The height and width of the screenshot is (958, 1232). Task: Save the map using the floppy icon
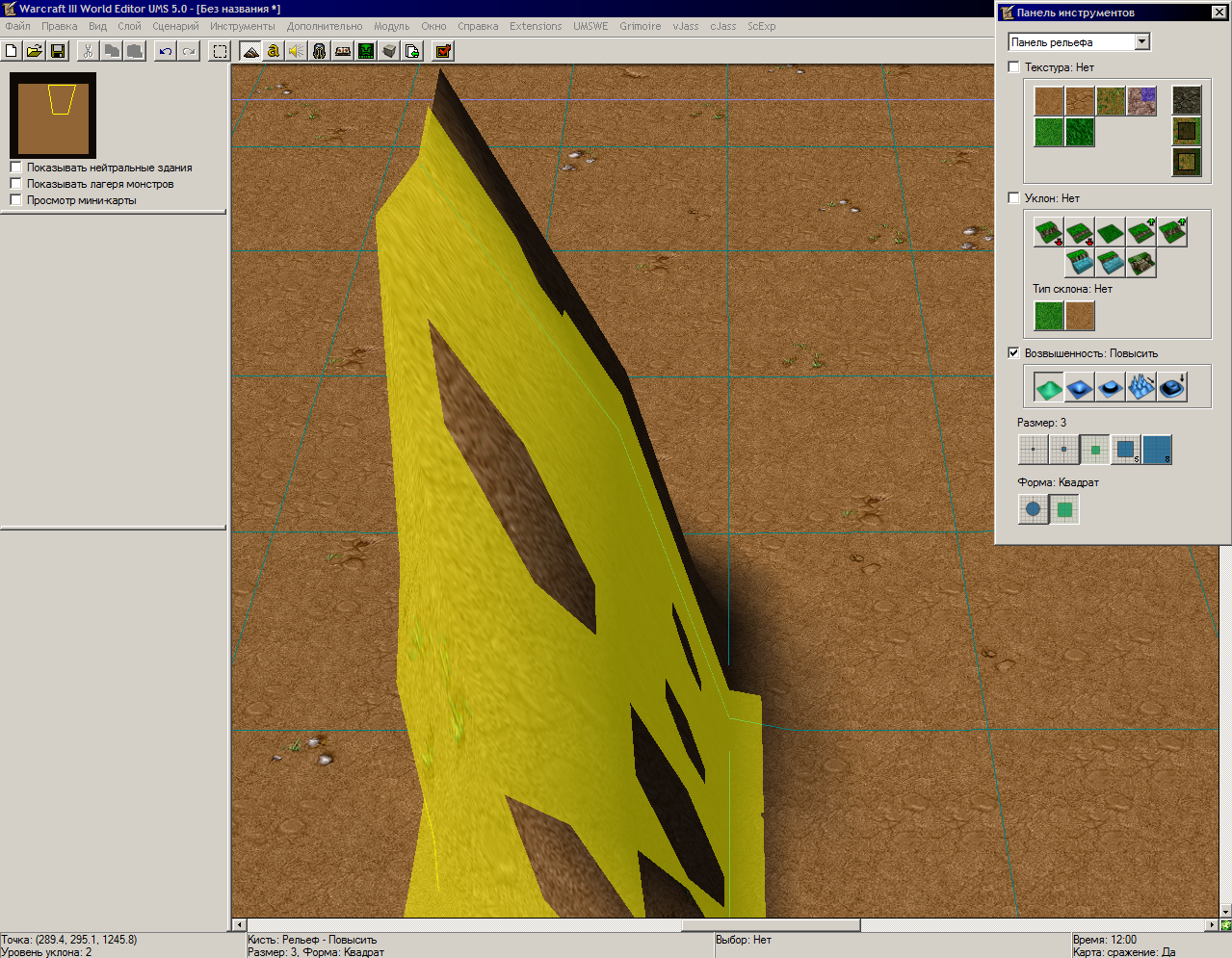point(58,51)
